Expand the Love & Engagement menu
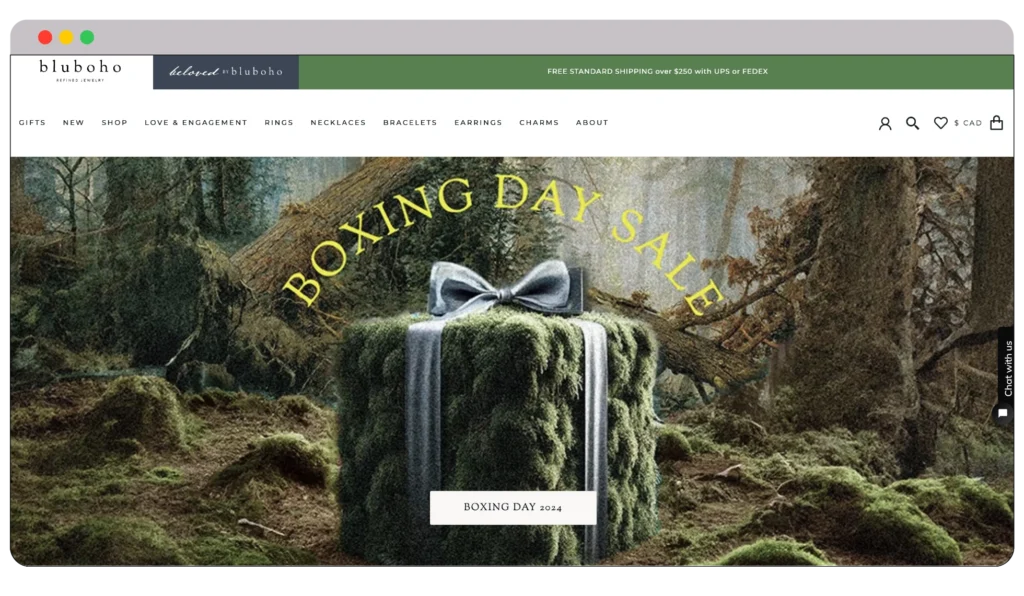Image resolution: width=1024 pixels, height=596 pixels. 195,123
